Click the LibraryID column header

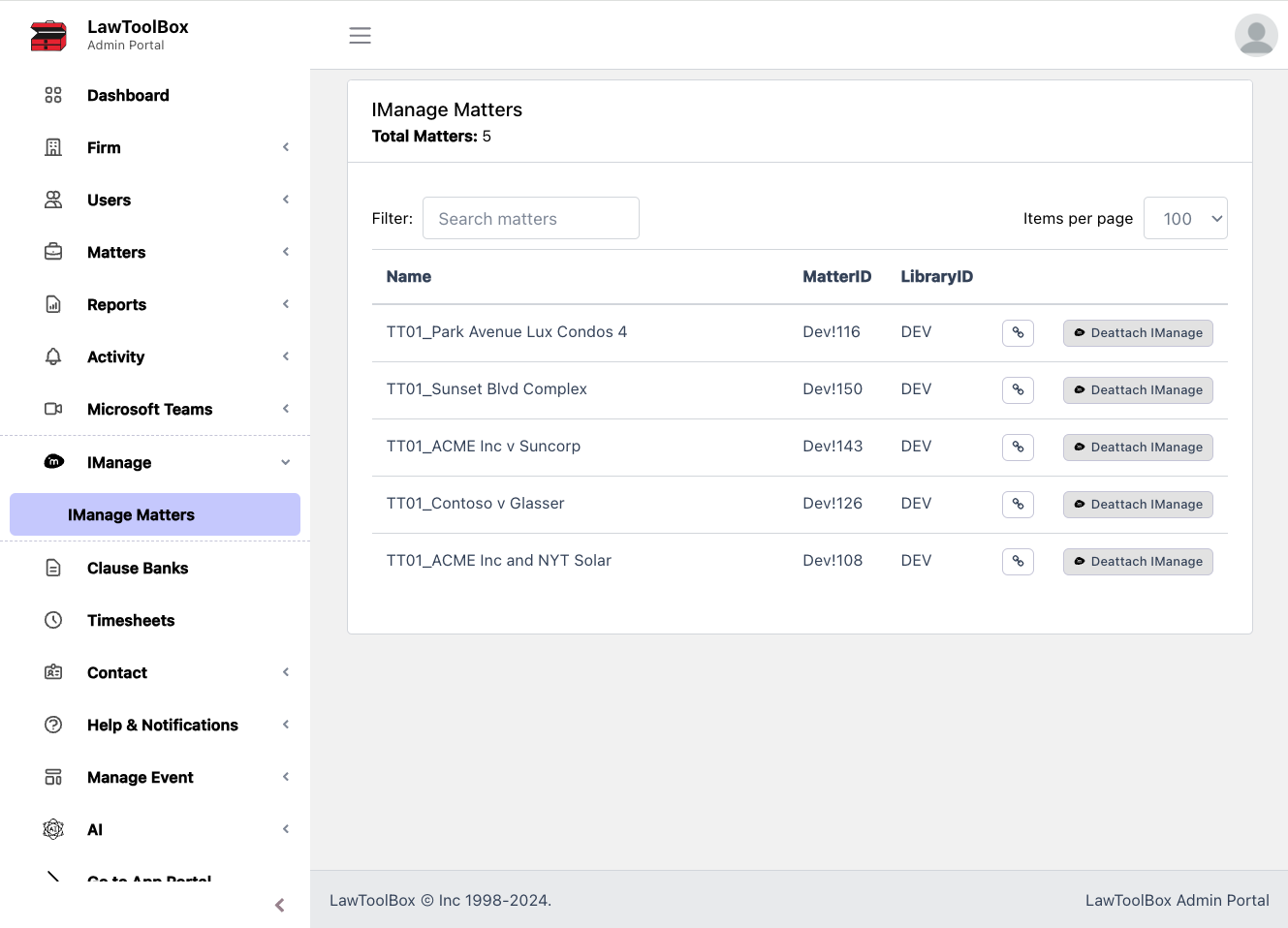click(x=937, y=276)
